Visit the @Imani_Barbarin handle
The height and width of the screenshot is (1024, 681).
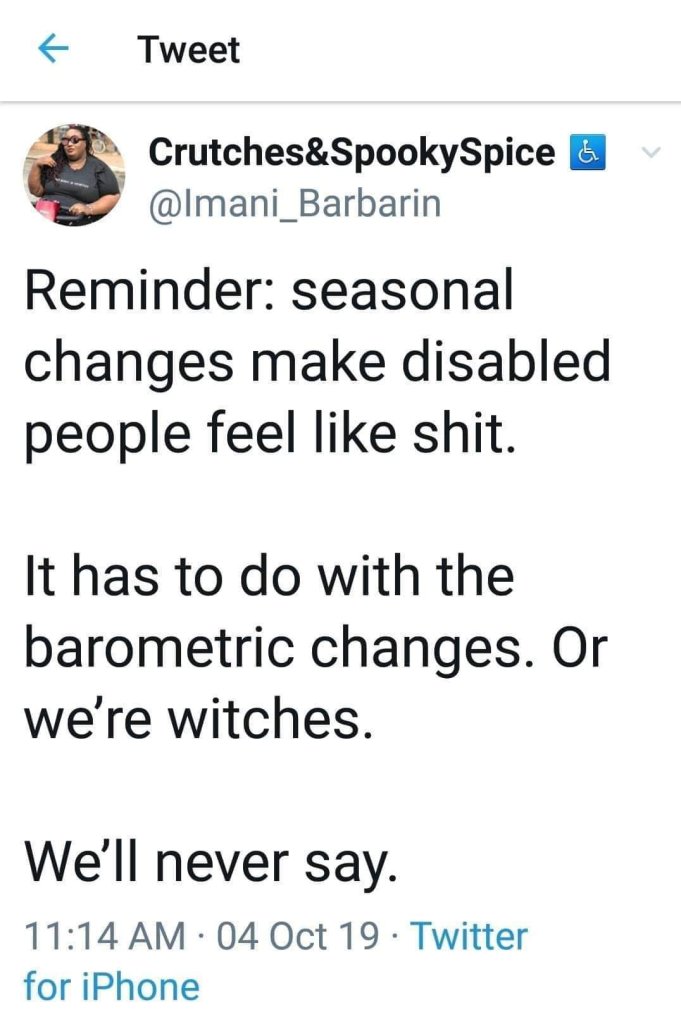click(x=294, y=203)
